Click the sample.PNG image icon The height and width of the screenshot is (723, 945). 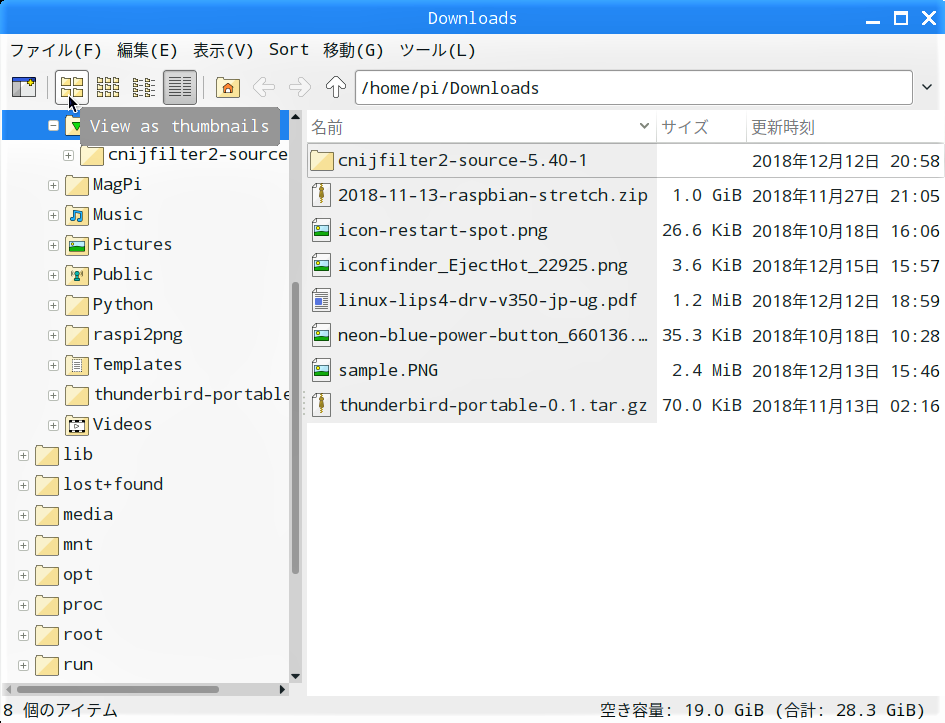[x=322, y=370]
